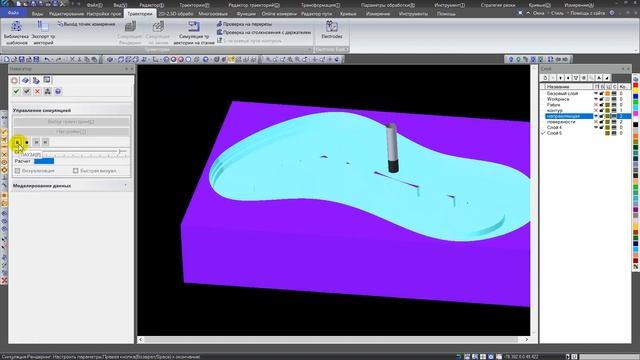The width and height of the screenshot is (640, 360).
Task: Toggle visibility of Workpiece layer
Action: pyautogui.click(x=596, y=99)
